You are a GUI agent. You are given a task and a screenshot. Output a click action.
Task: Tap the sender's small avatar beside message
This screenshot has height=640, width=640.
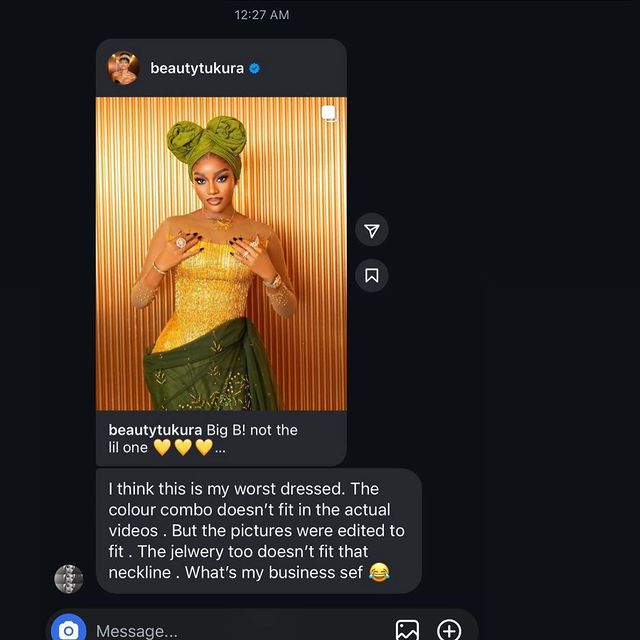pos(68,578)
